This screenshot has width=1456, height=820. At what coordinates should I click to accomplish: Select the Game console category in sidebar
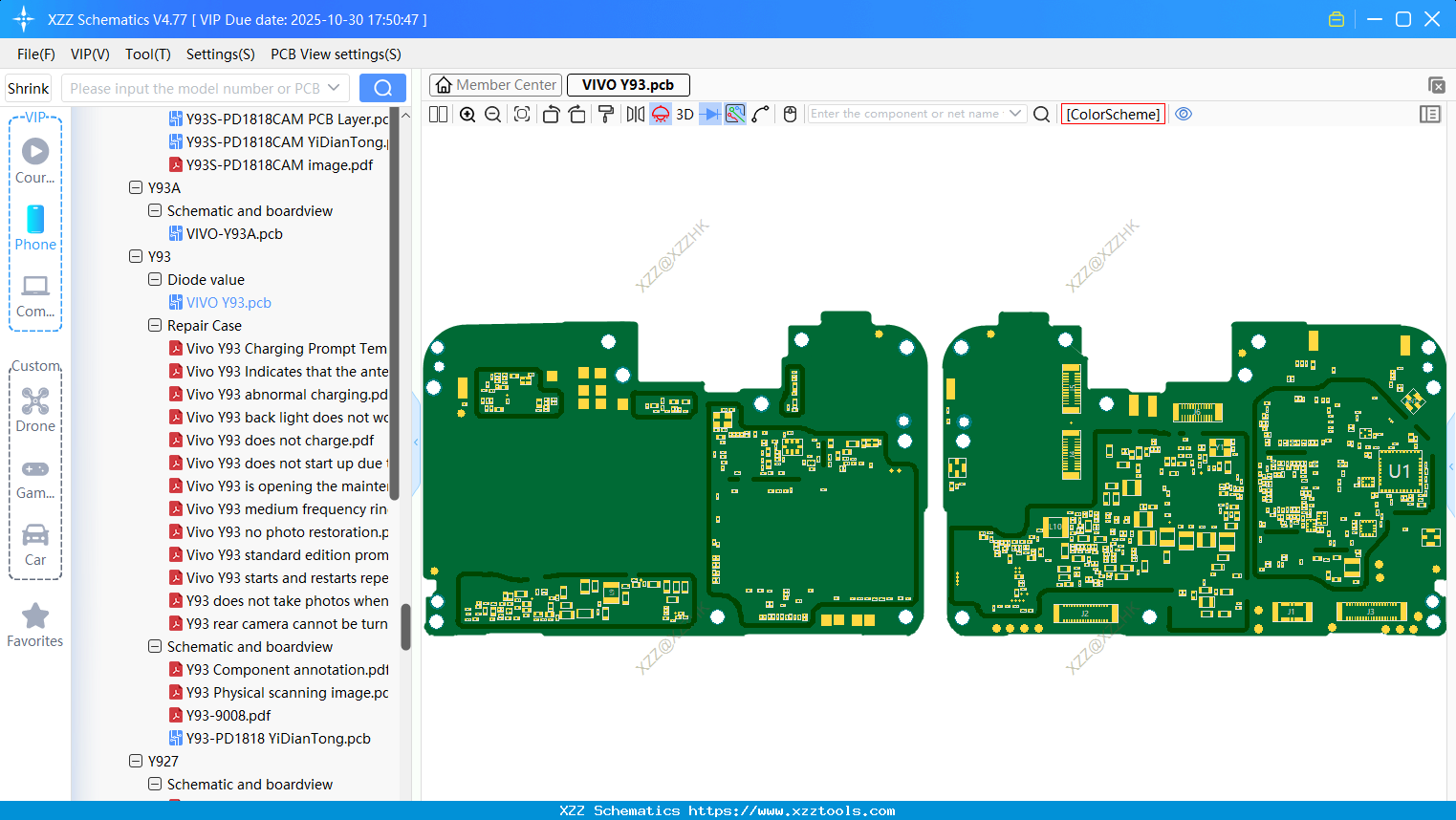(x=35, y=478)
